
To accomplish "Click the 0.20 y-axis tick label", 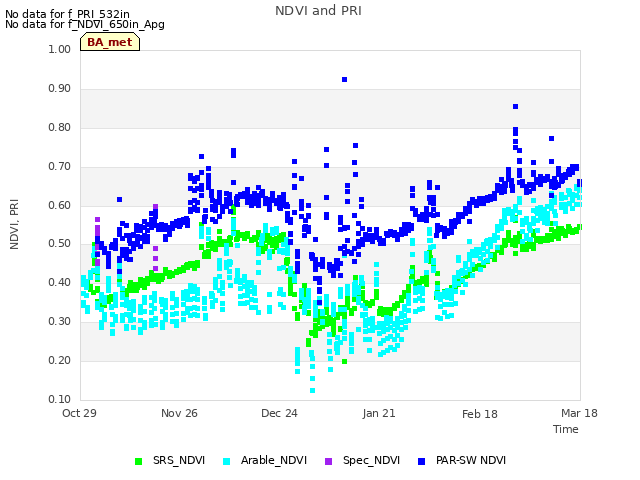I will (60, 360).
